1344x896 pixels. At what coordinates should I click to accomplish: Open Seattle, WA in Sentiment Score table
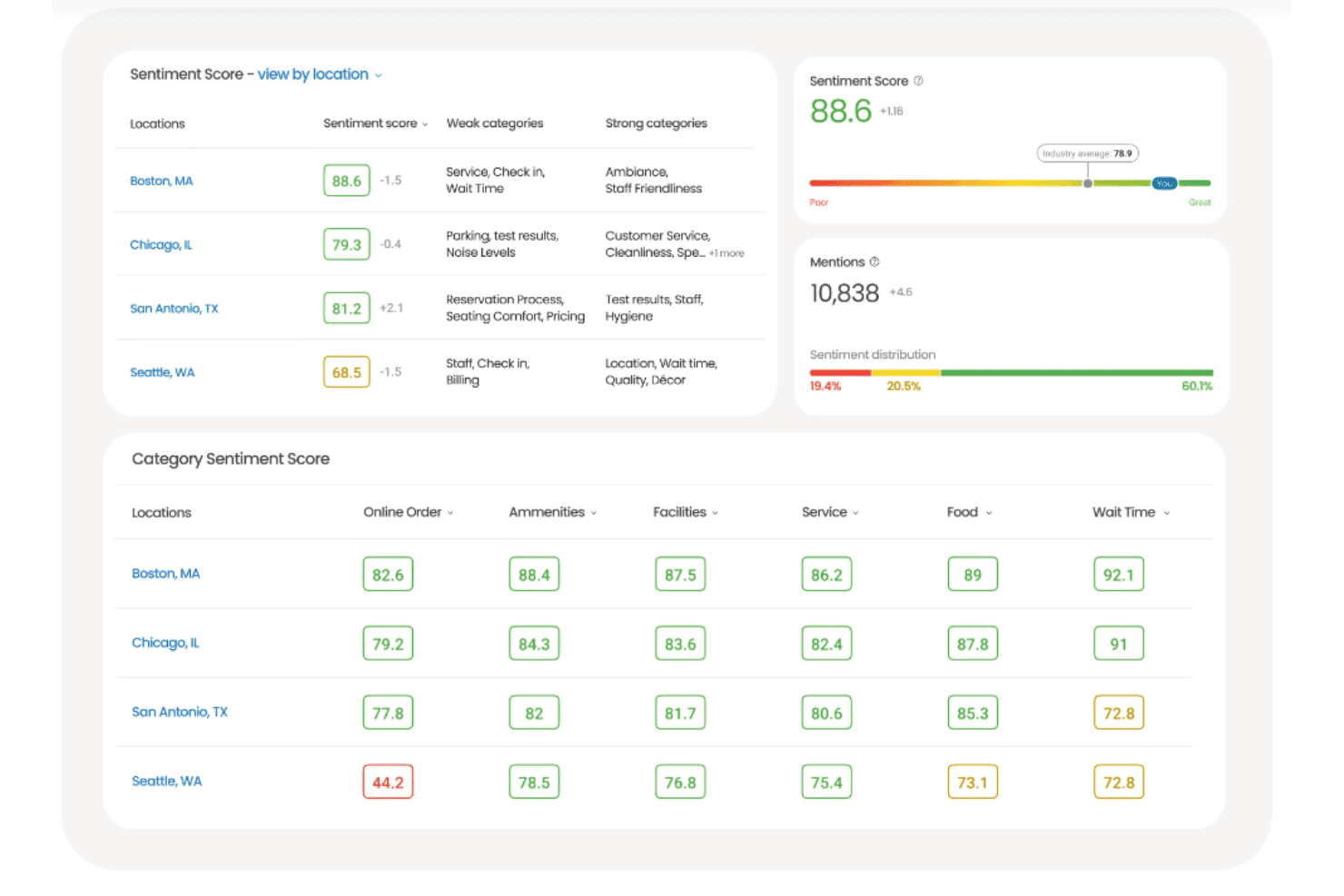pos(163,372)
